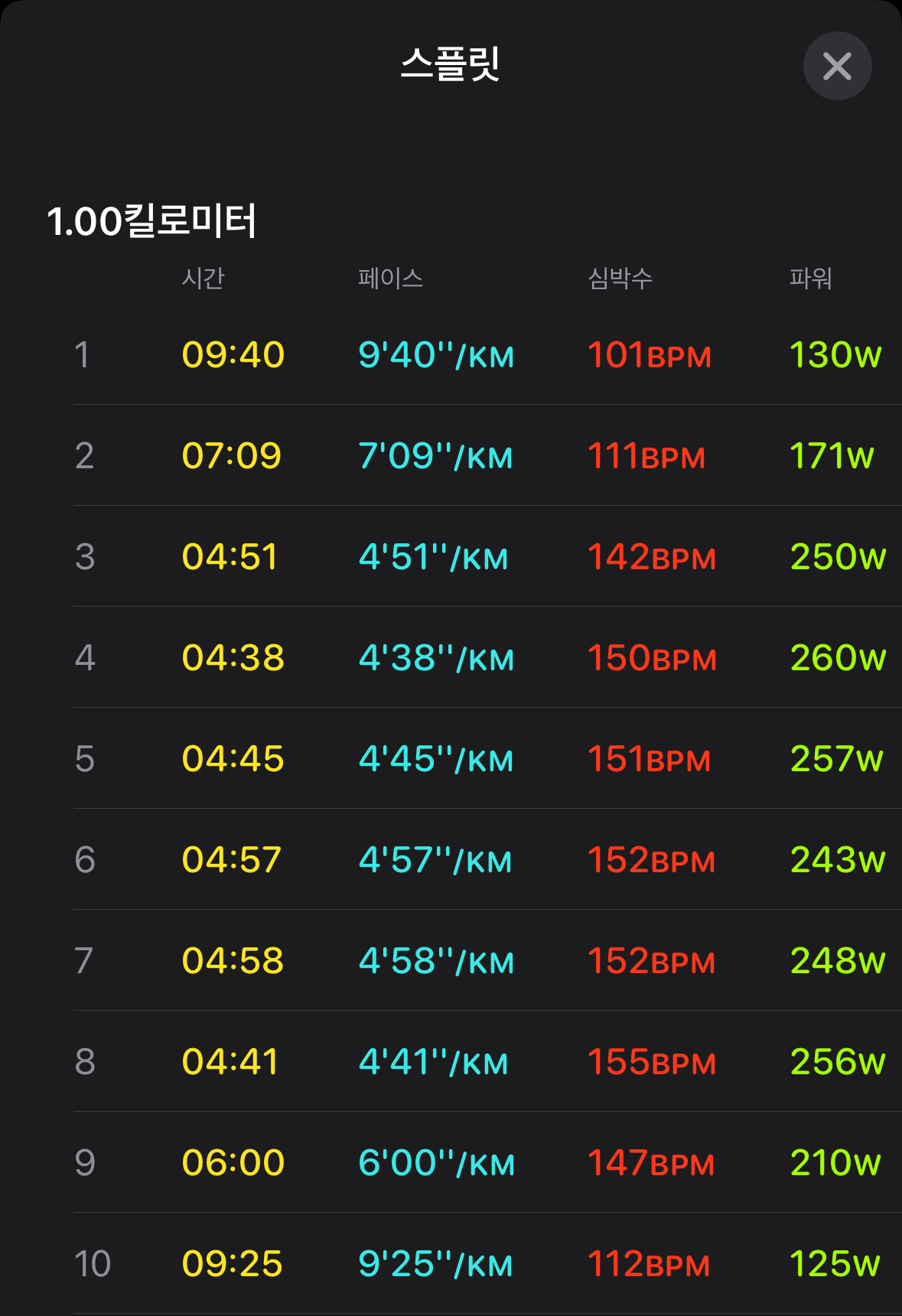The height and width of the screenshot is (1316, 902).
Task: Select pace 4'57''/KM
Action: pyautogui.click(x=435, y=860)
